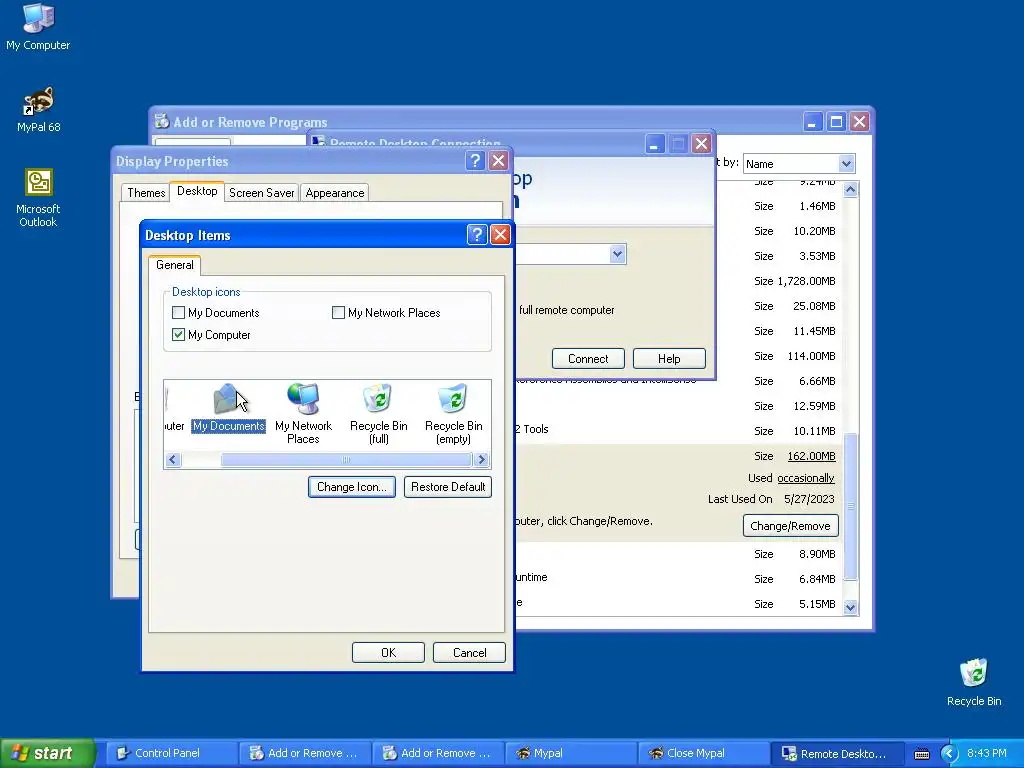Image resolution: width=1024 pixels, height=768 pixels.
Task: Confirm Desktop Items with OK
Action: [388, 652]
